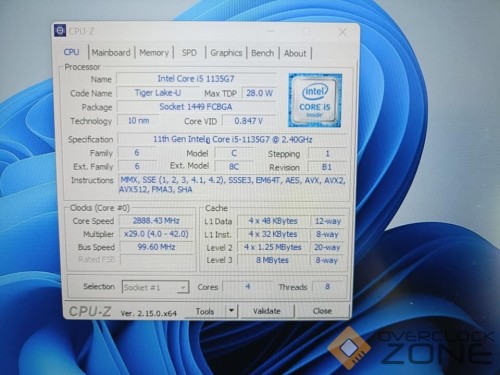Switch to the Mainboard tab
500x375 pixels.
[x=111, y=53]
